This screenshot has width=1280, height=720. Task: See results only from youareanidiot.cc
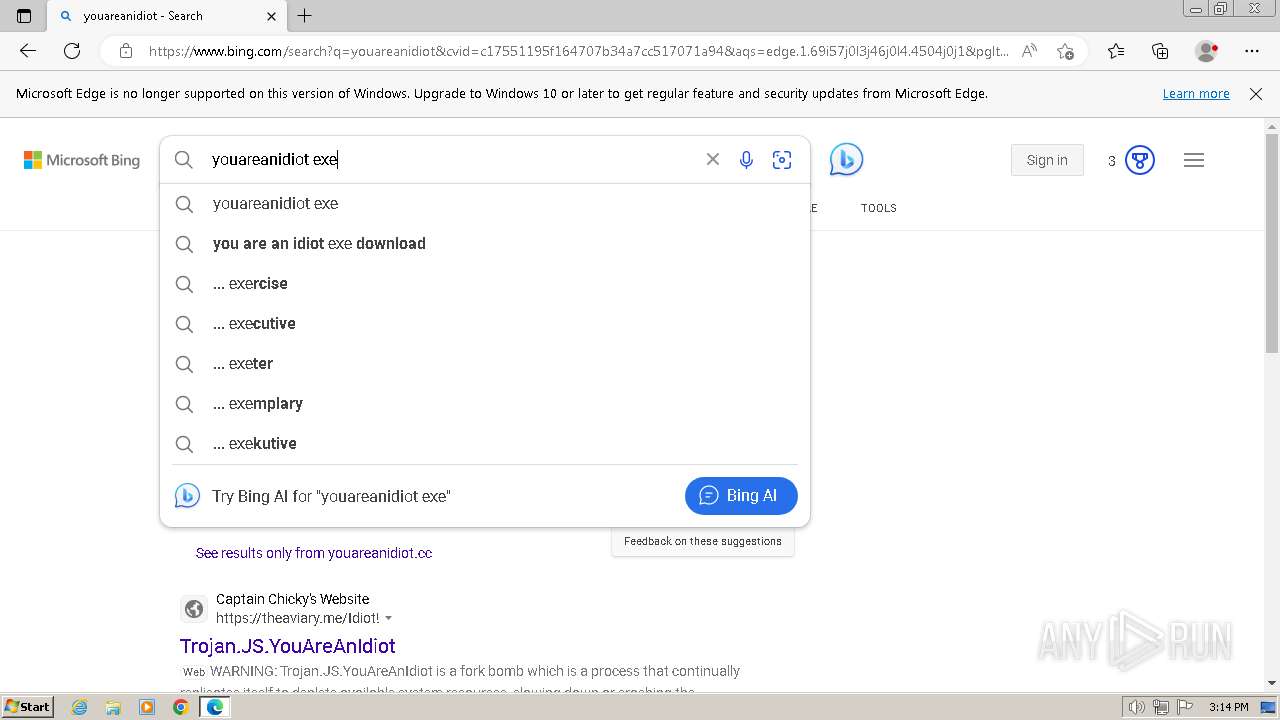(314, 553)
